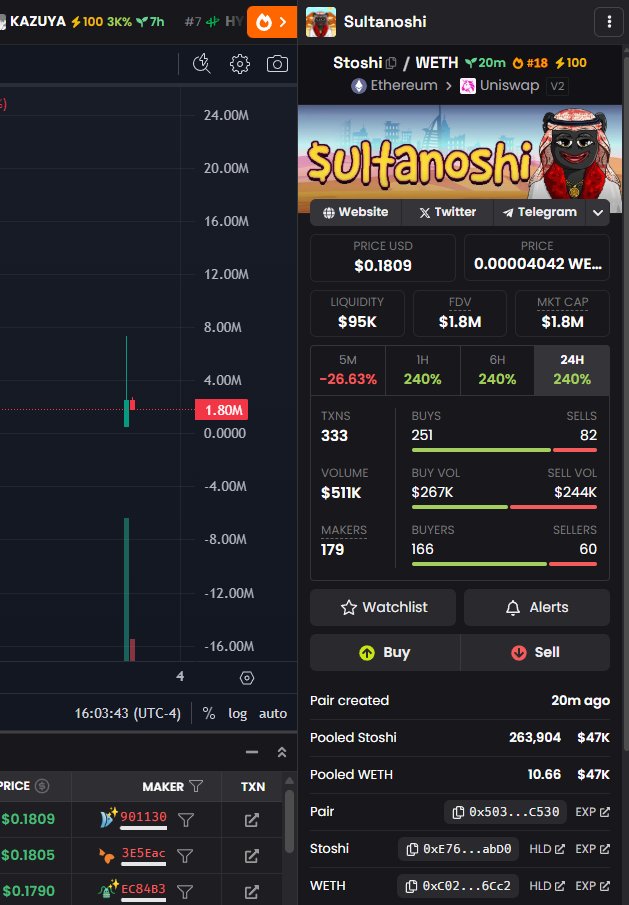Click the Ethereum chain label
The width and height of the screenshot is (629, 905).
(x=394, y=86)
